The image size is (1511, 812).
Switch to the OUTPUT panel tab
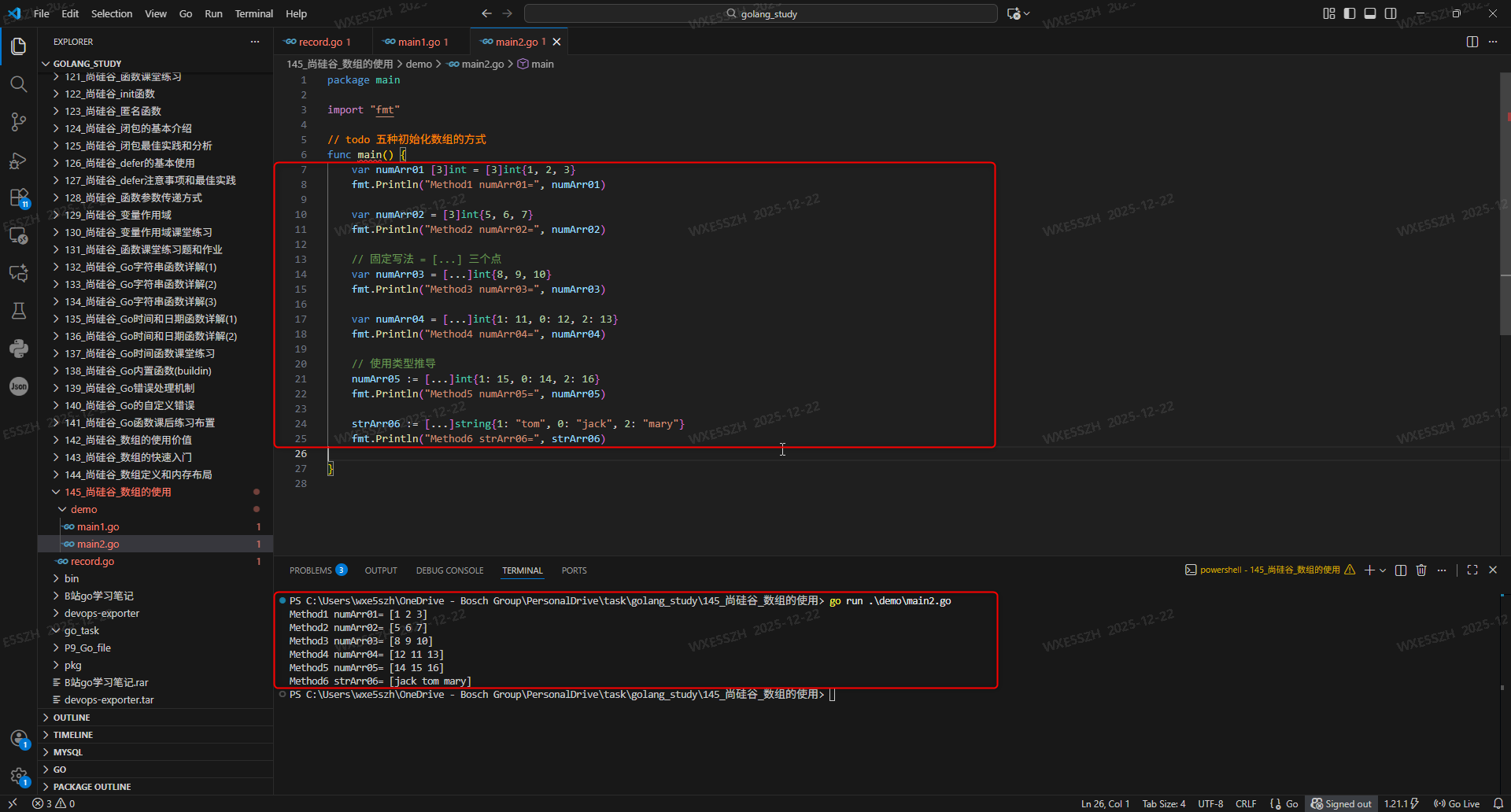[x=381, y=570]
